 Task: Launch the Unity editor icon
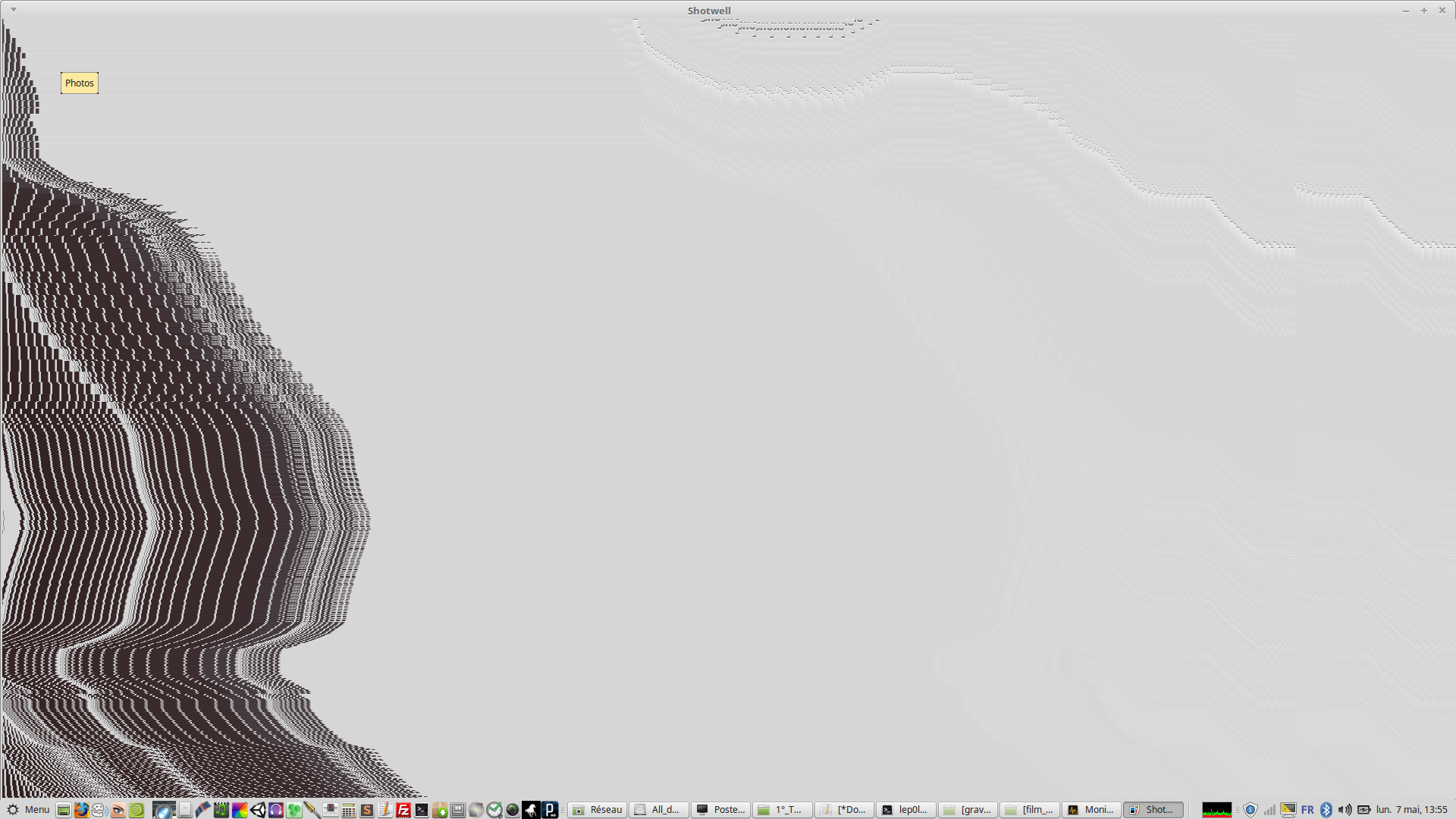[258, 810]
